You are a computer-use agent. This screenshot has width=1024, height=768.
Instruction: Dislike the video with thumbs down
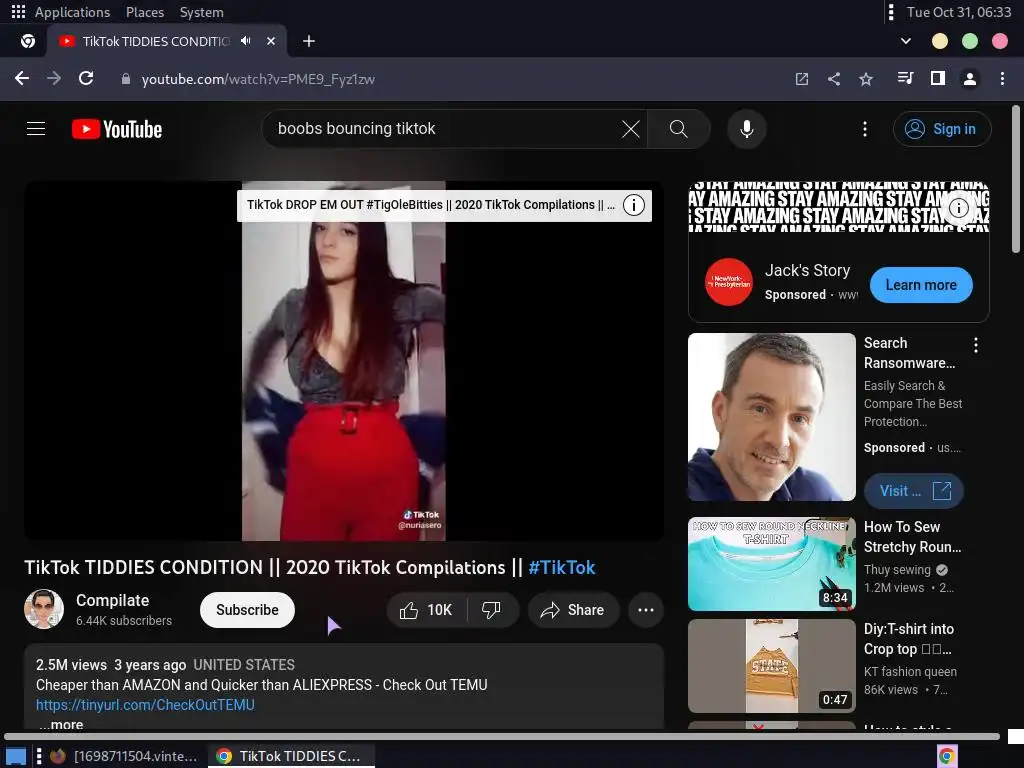point(492,610)
